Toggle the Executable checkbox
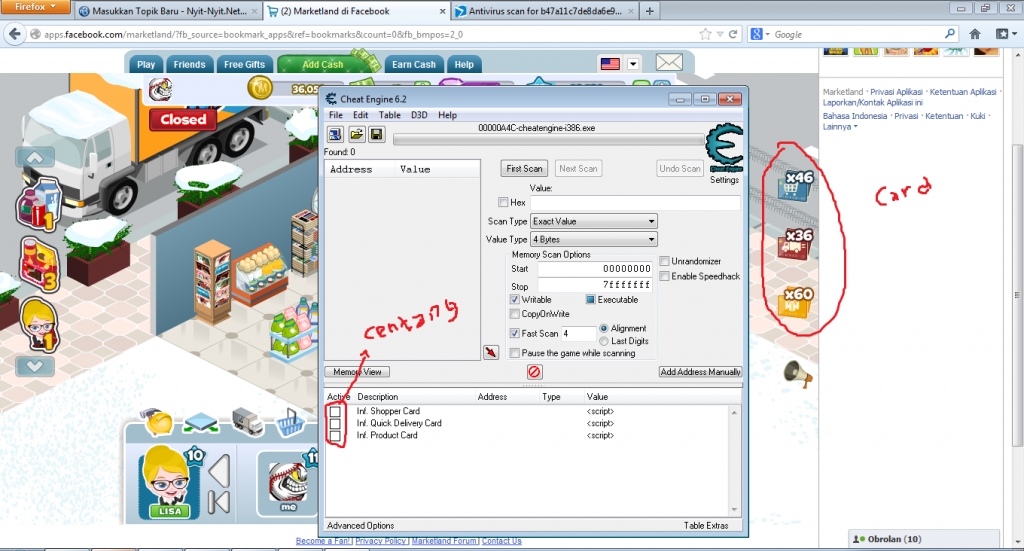1024x551 pixels. [590, 300]
